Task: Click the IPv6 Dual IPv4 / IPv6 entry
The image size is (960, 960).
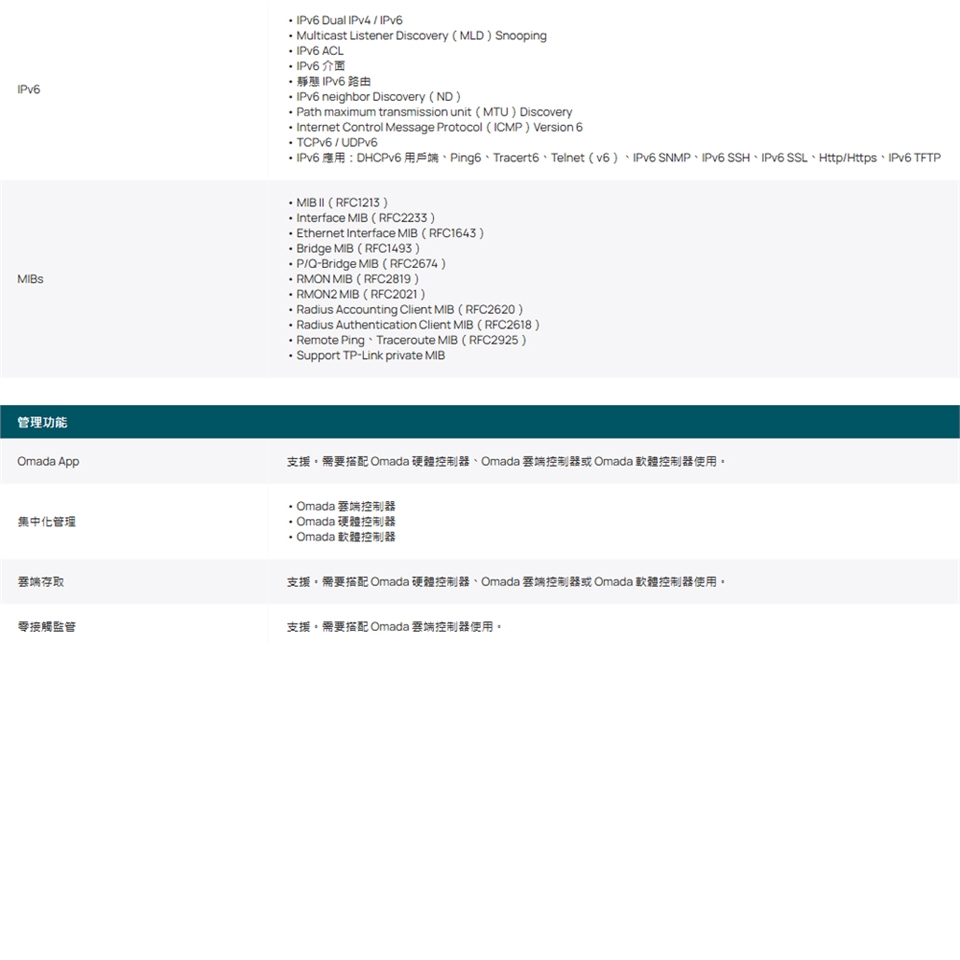Action: 349,20
